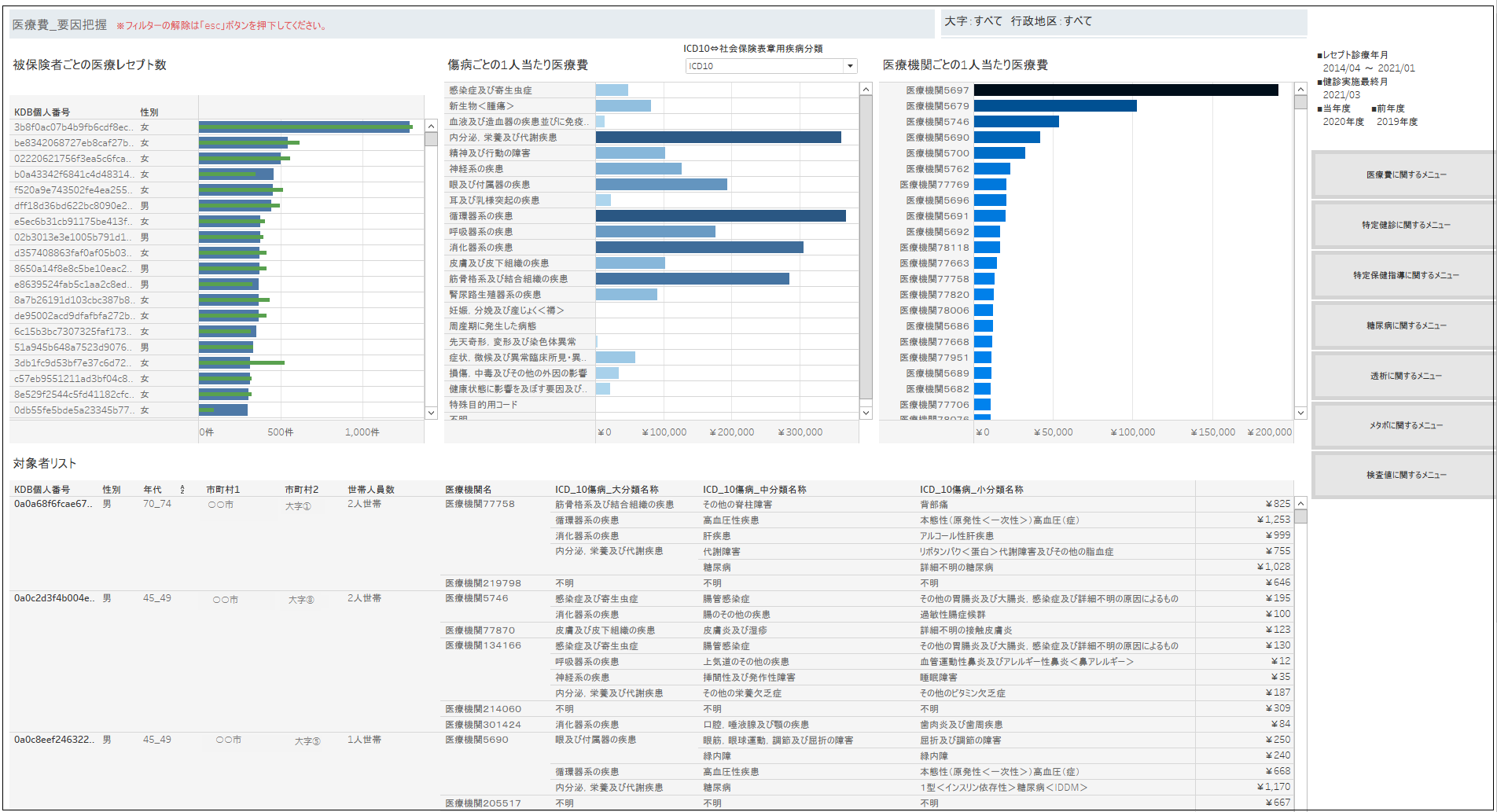Select the 医療機関5679 bar in the institution chart

click(1055, 106)
